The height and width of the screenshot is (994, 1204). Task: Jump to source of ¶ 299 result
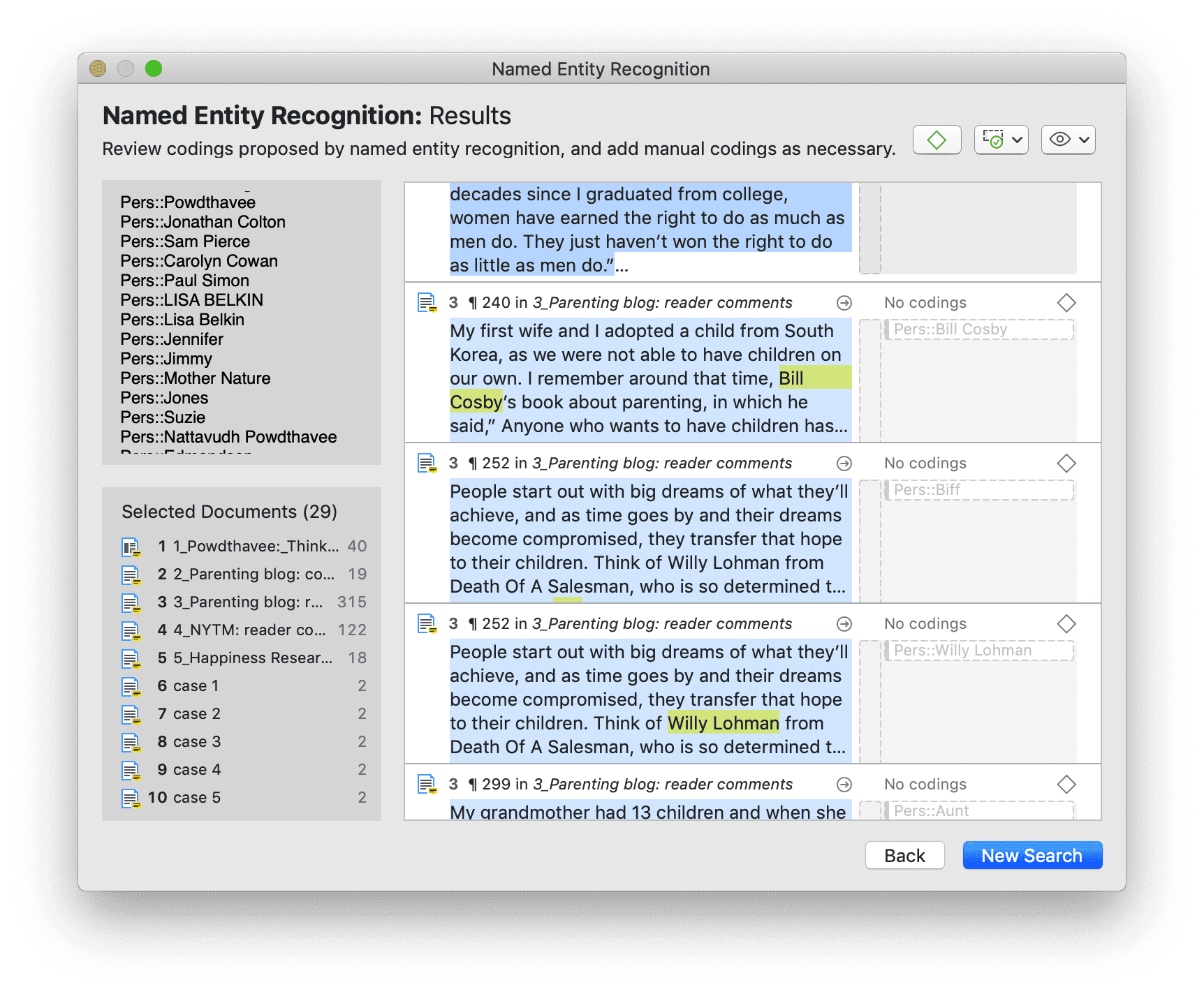click(x=844, y=785)
